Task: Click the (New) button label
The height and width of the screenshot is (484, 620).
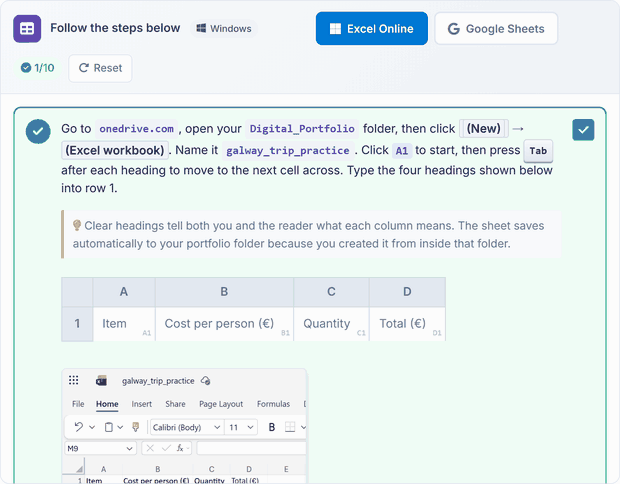Action: pos(484,129)
